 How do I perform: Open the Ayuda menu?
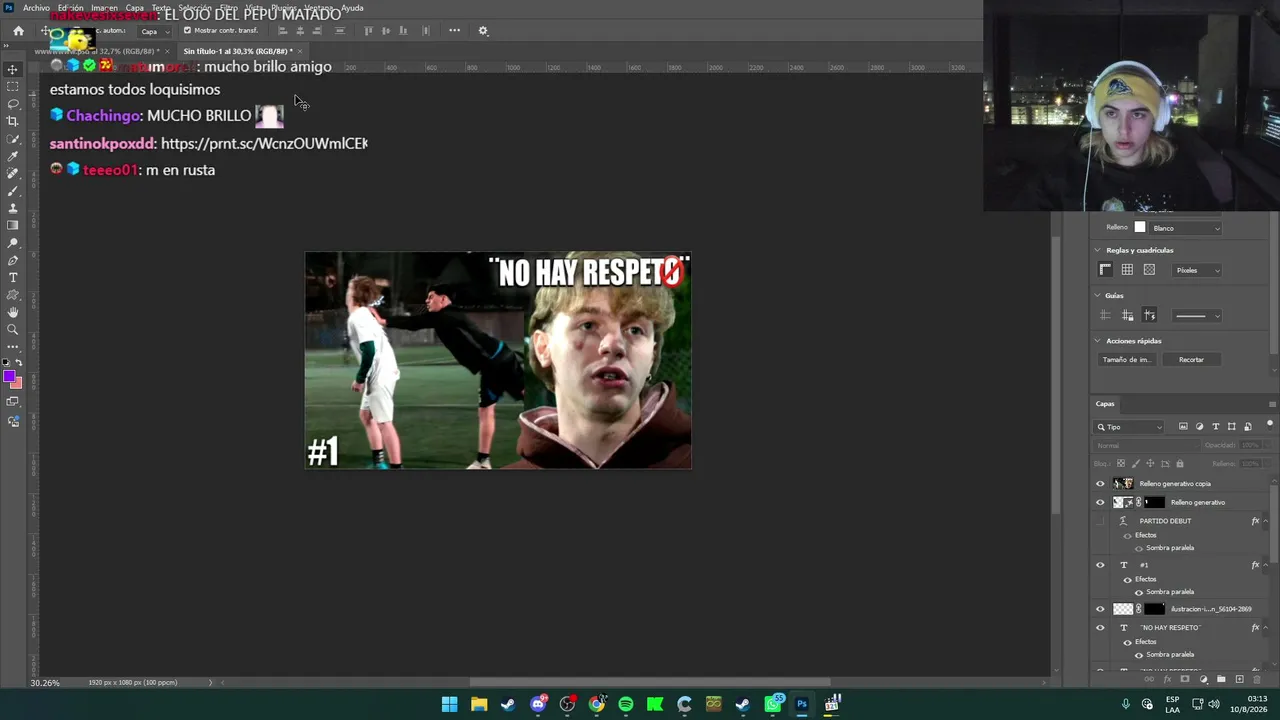[352, 8]
